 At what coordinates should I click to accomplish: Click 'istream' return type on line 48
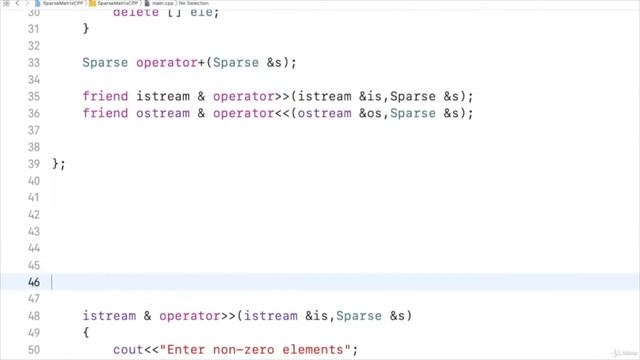pyautogui.click(x=109, y=316)
